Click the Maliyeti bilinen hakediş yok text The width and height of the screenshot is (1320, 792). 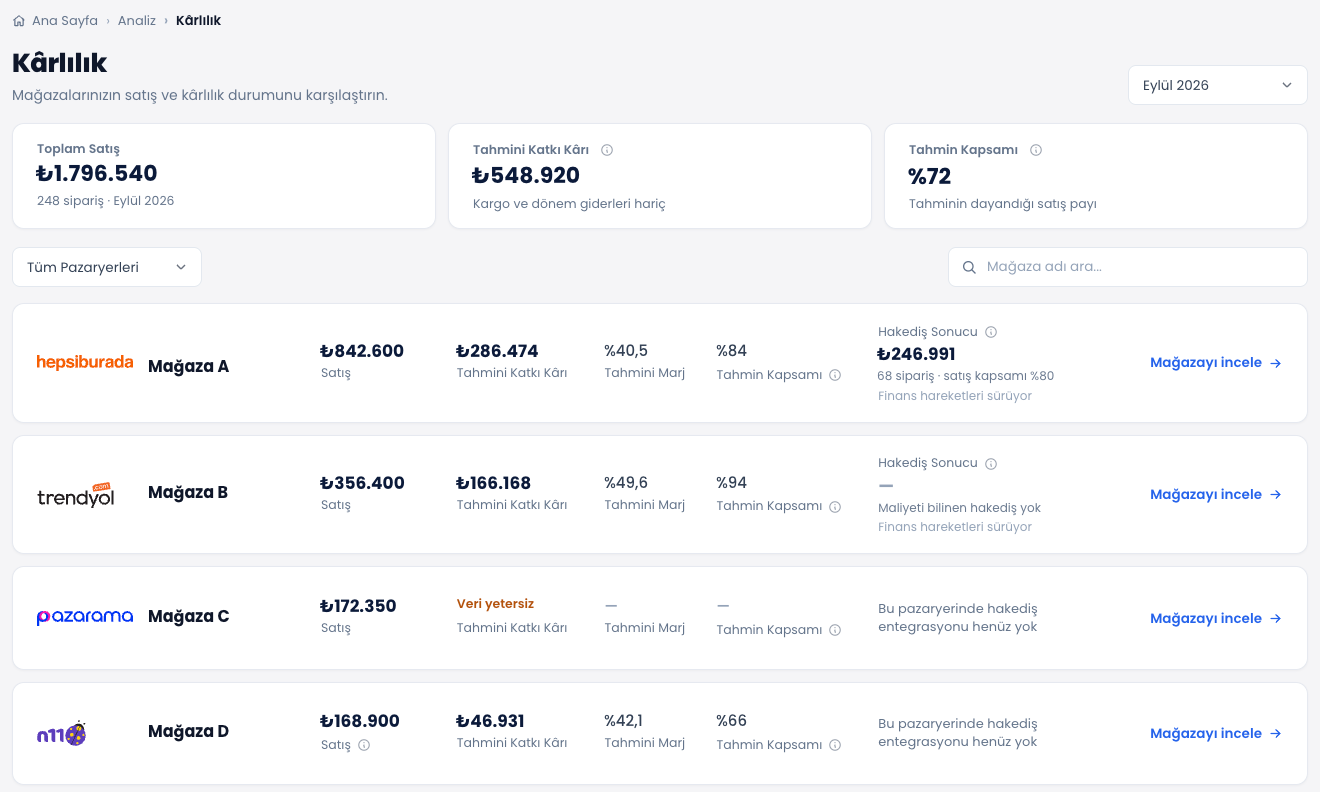coord(959,508)
